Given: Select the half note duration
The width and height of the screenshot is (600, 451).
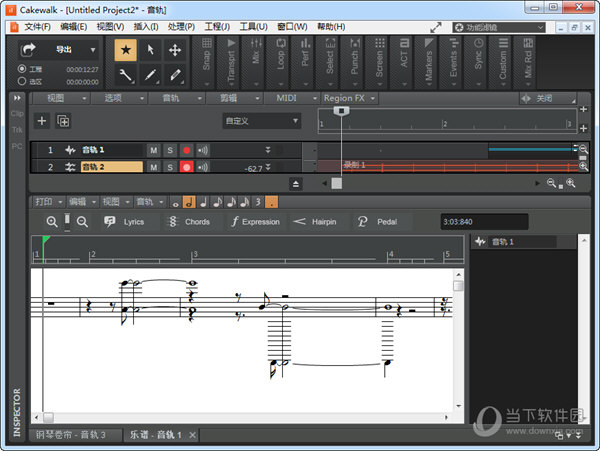Looking at the screenshot, I should pyautogui.click(x=189, y=202).
